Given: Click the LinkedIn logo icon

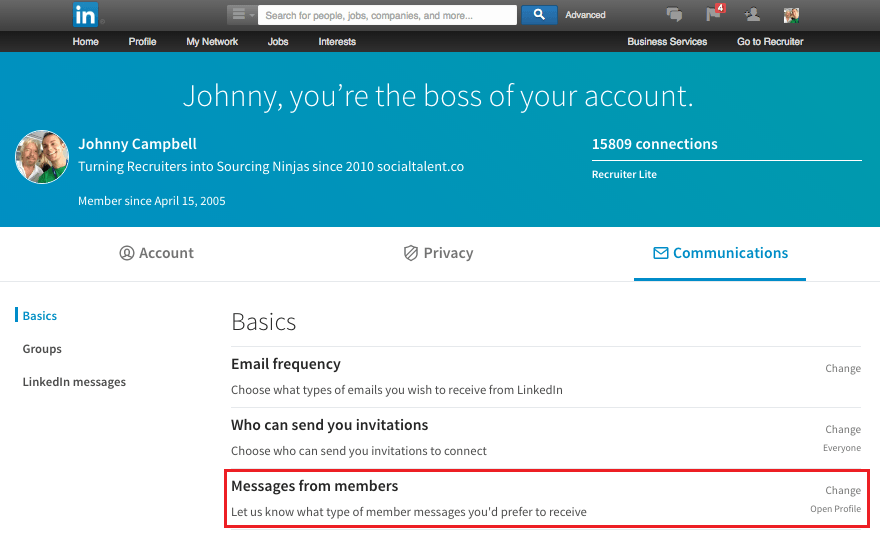Looking at the screenshot, I should pos(85,15).
